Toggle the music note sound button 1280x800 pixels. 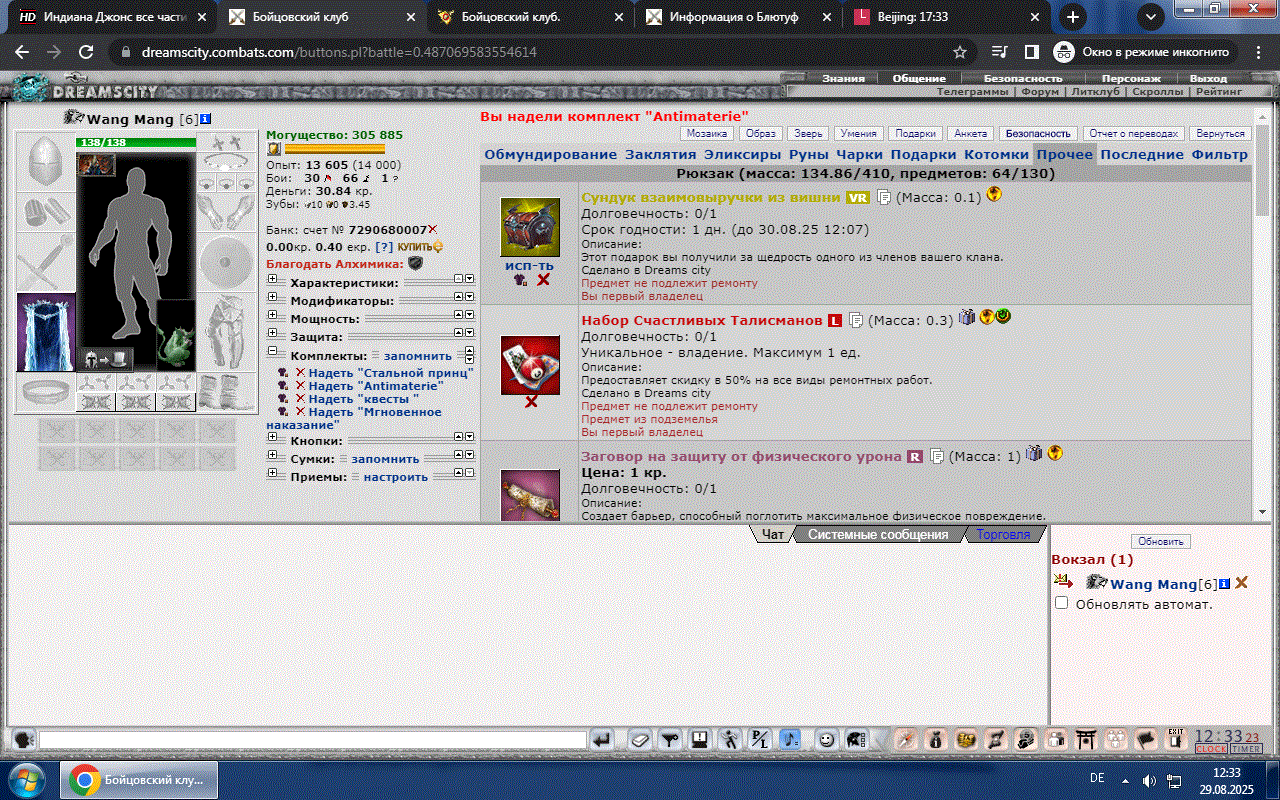pos(790,740)
